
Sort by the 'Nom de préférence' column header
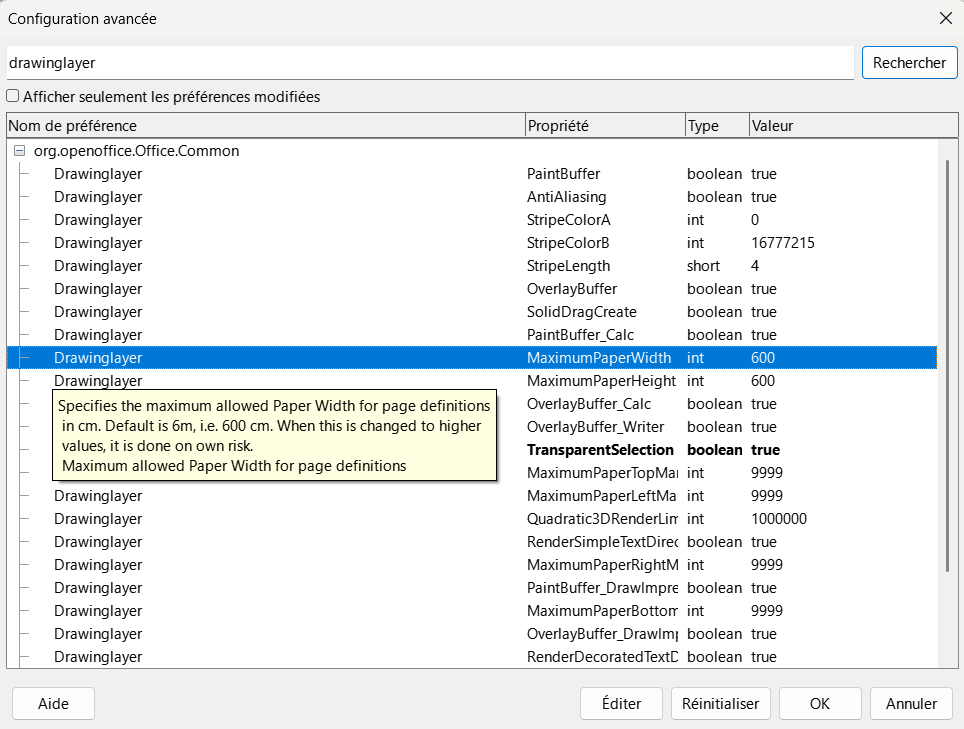266,125
